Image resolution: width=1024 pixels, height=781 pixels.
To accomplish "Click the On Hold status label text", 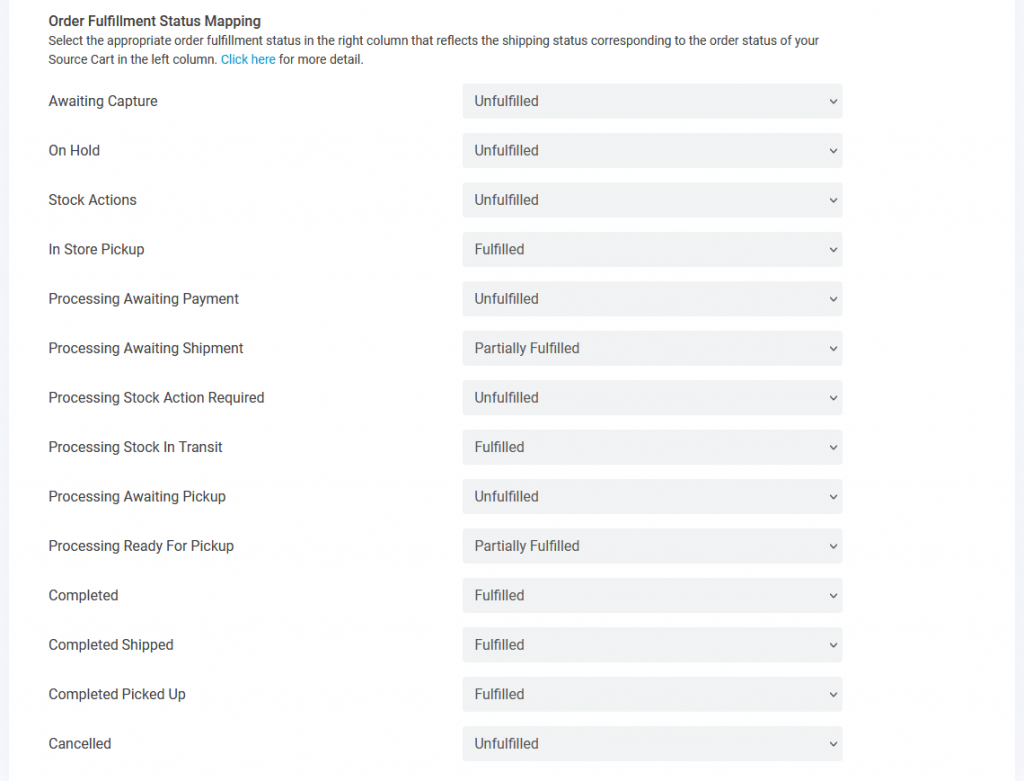I will [x=74, y=150].
